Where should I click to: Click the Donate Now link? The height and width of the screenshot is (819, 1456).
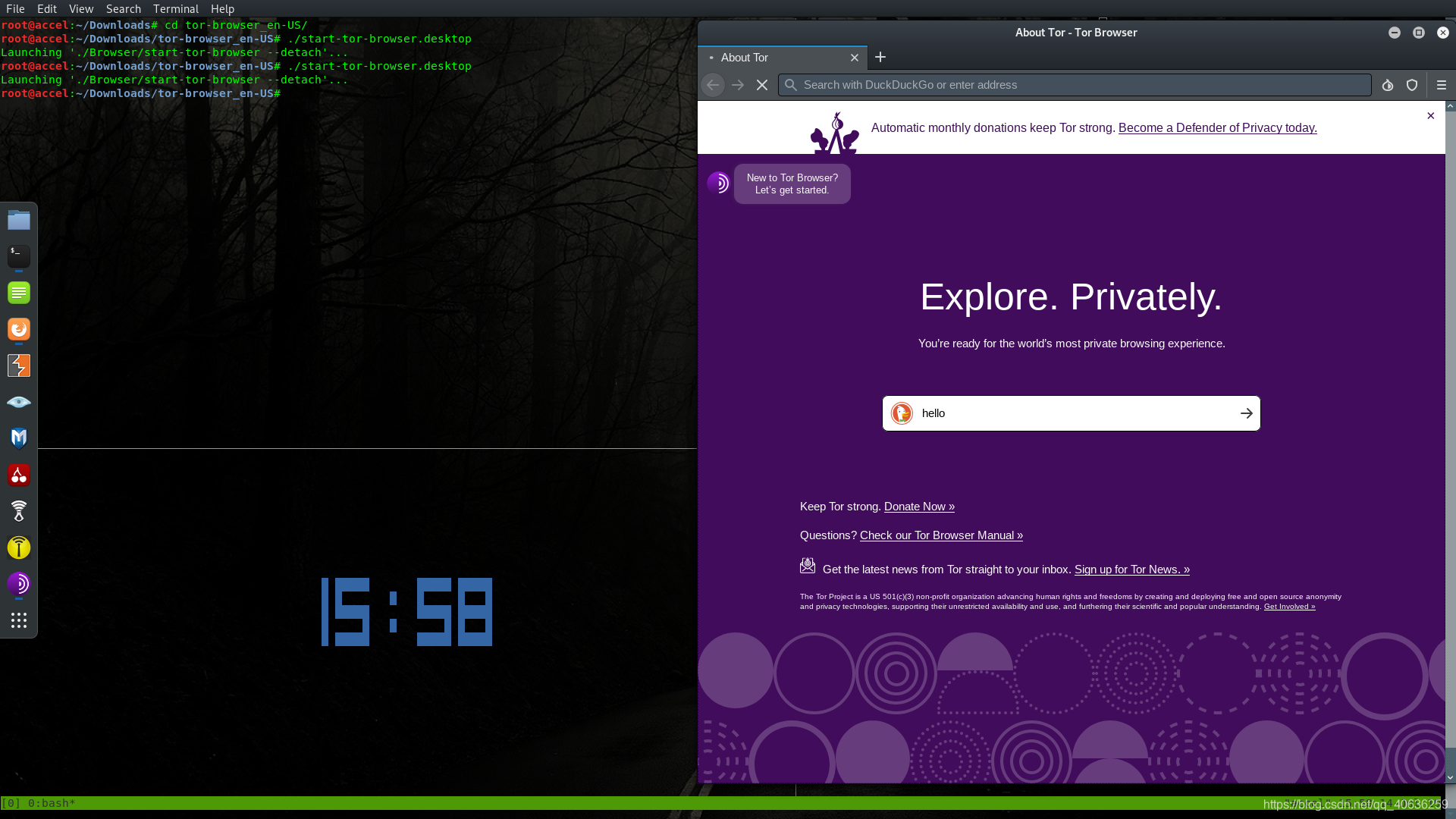[919, 507]
